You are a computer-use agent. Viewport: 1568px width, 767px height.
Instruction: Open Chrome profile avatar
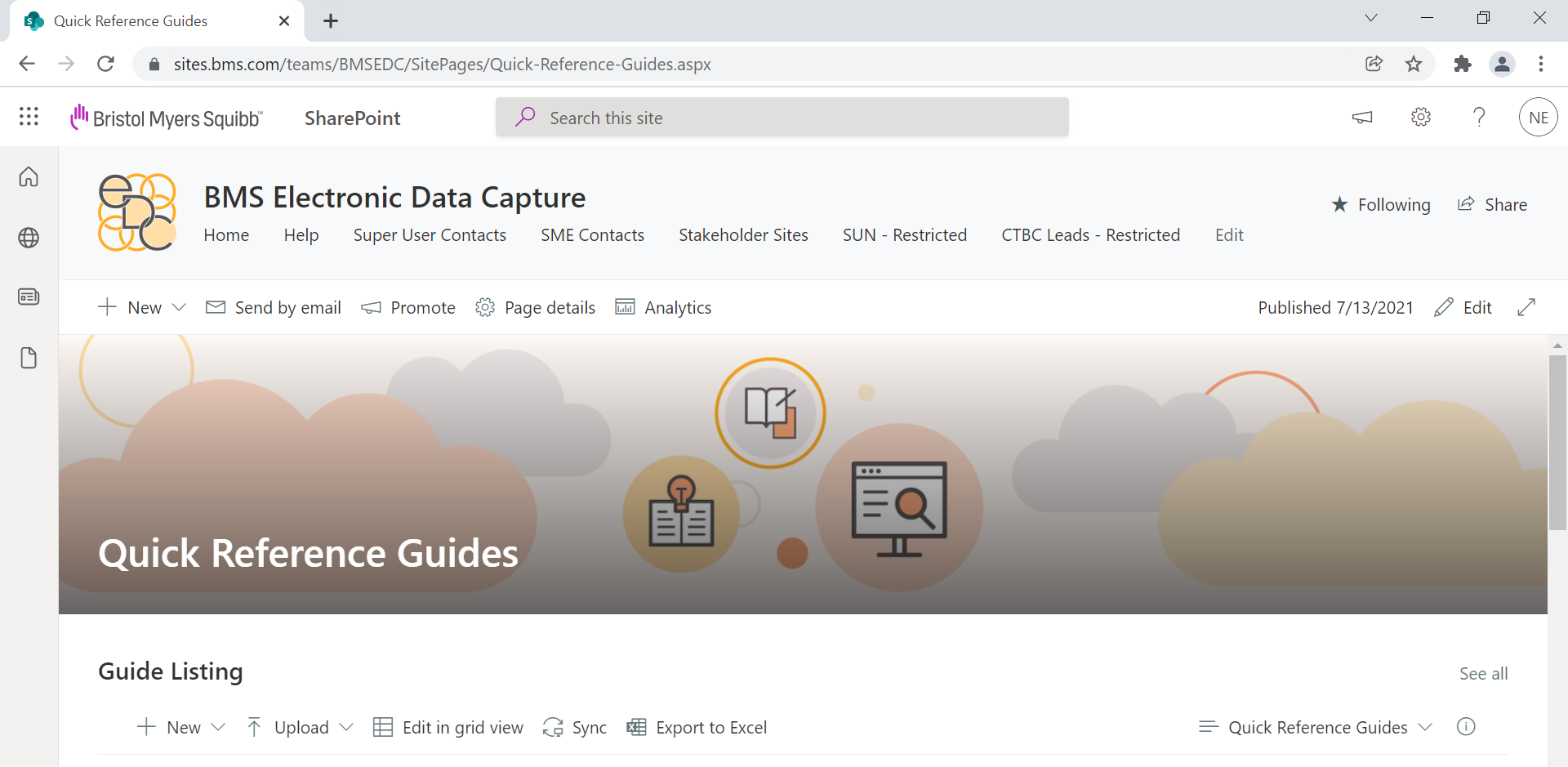[1502, 64]
